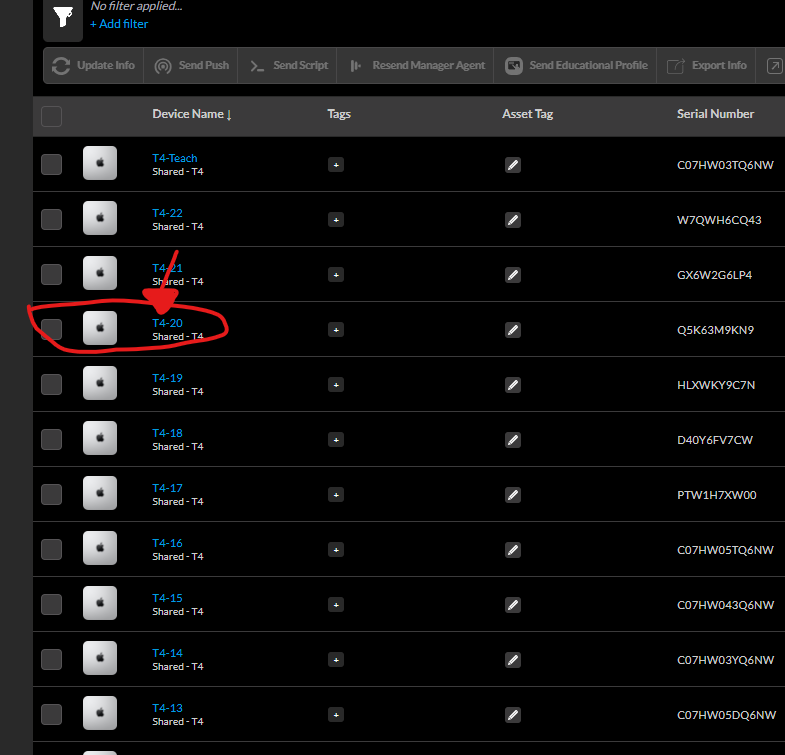785x755 pixels.
Task: Open the T4-15 device link
Action: click(167, 599)
